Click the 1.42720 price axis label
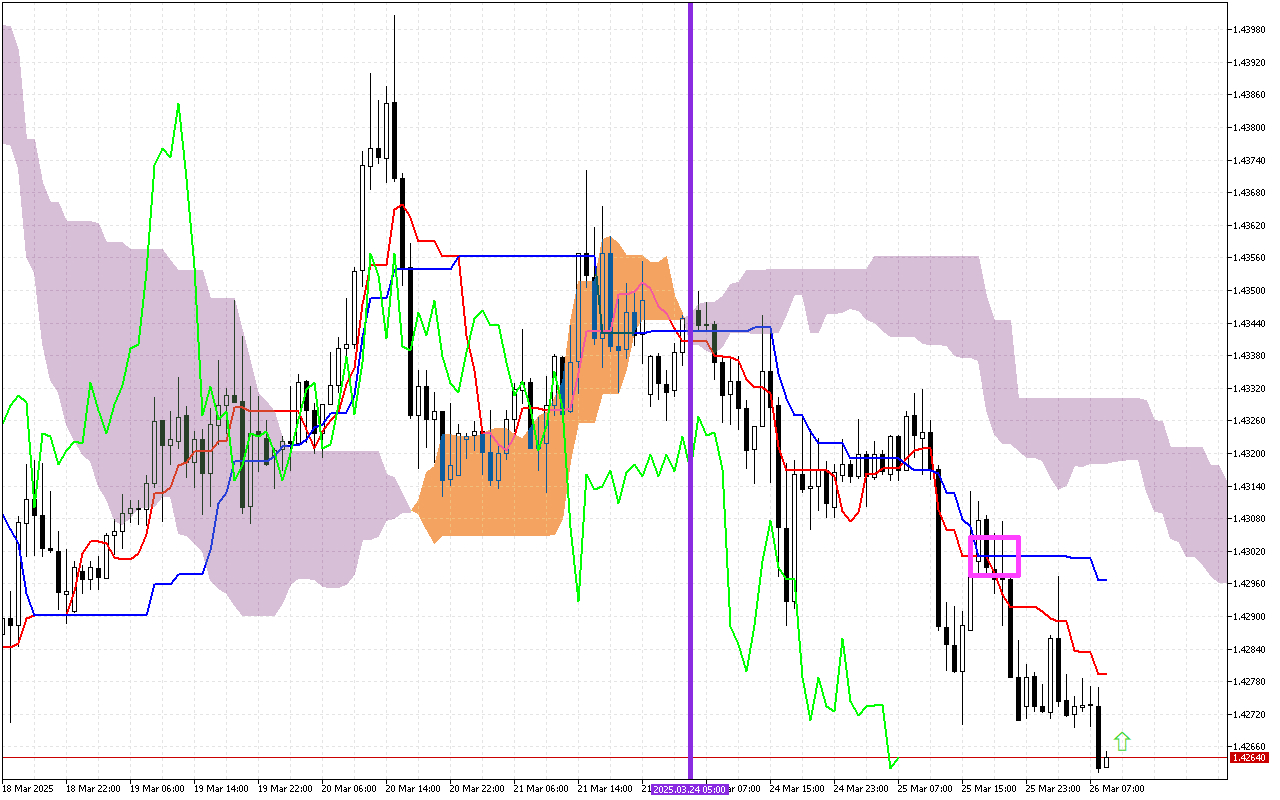Image resolution: width=1280 pixels, height=800 pixels. coord(1251,715)
